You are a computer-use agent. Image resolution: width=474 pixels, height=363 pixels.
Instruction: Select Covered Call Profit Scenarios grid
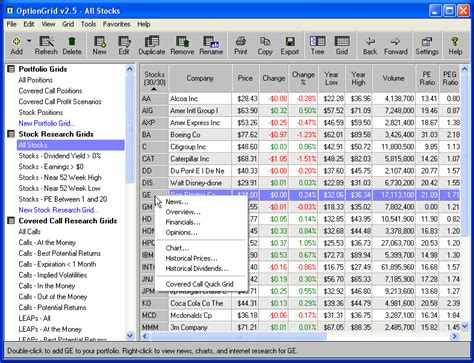click(x=60, y=102)
